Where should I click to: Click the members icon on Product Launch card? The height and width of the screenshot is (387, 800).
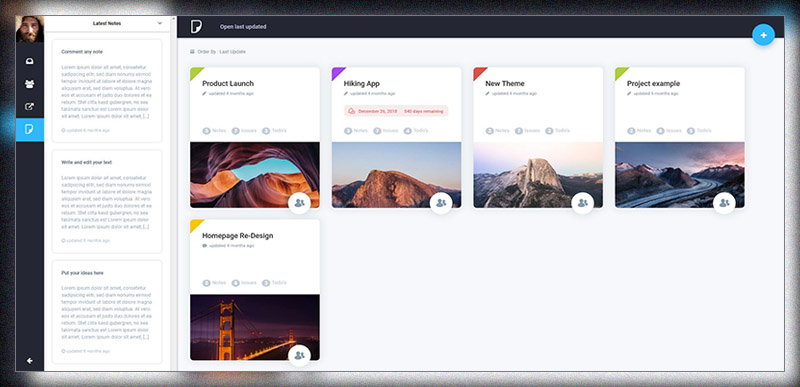pyautogui.click(x=299, y=203)
